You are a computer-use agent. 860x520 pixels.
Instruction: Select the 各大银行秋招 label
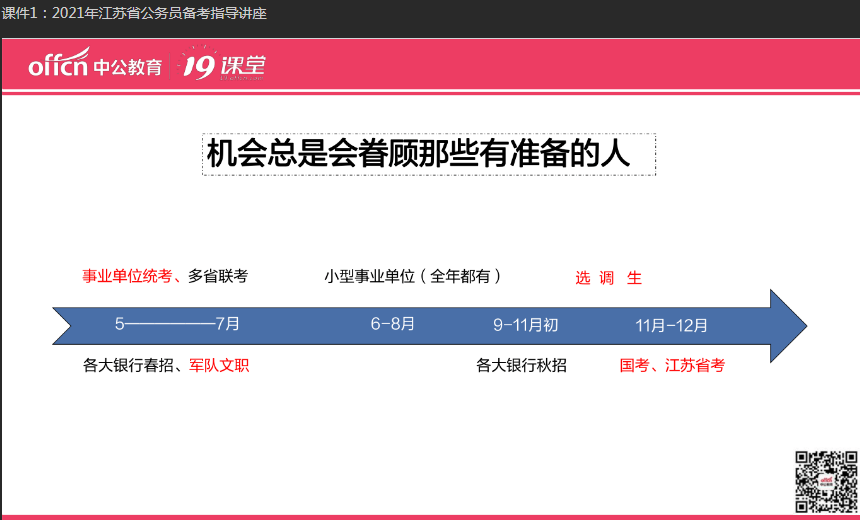click(521, 366)
